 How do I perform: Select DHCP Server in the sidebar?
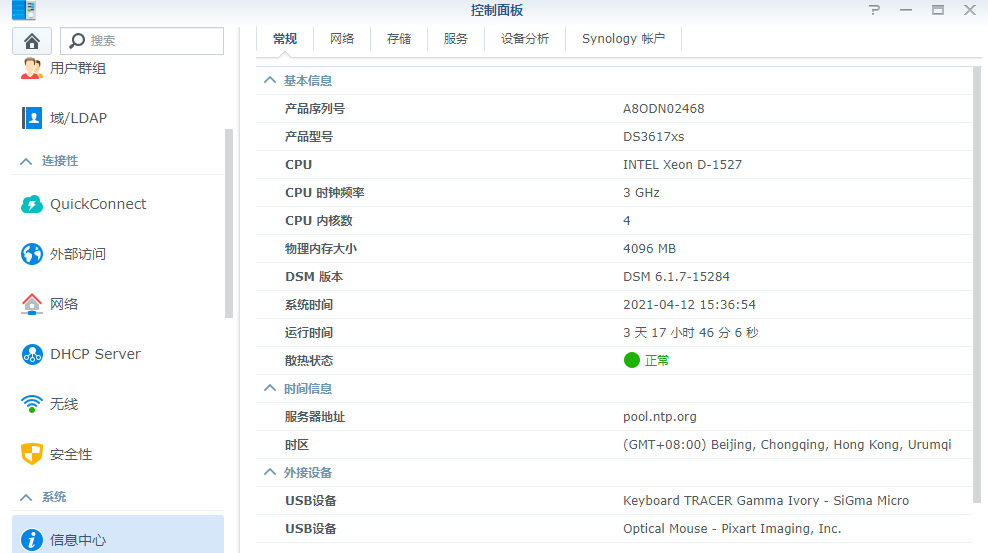pos(95,354)
